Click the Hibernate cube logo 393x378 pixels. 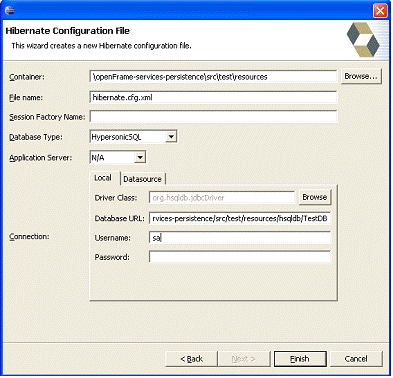363,39
